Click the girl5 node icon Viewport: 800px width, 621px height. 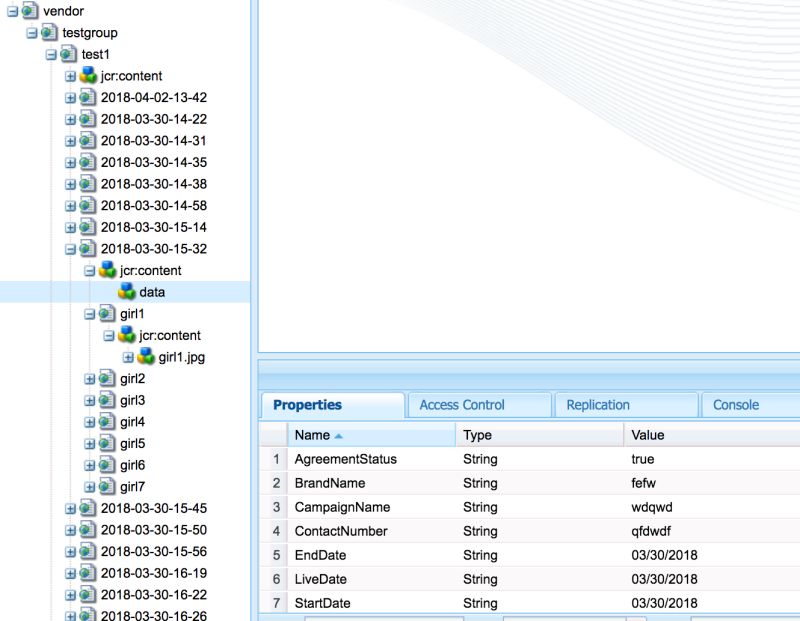(x=105, y=443)
